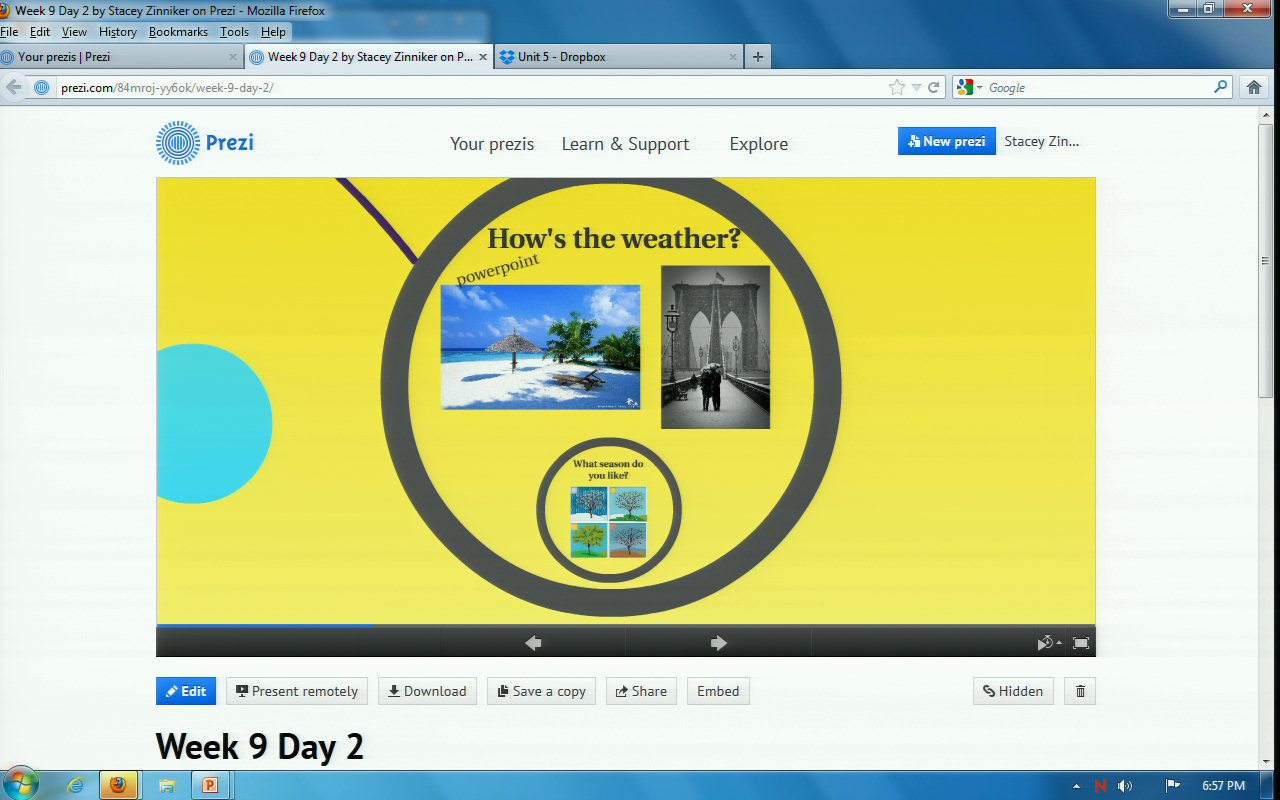Open search engine selector dropdown
Viewport: 1280px width, 800px height.
tap(969, 88)
